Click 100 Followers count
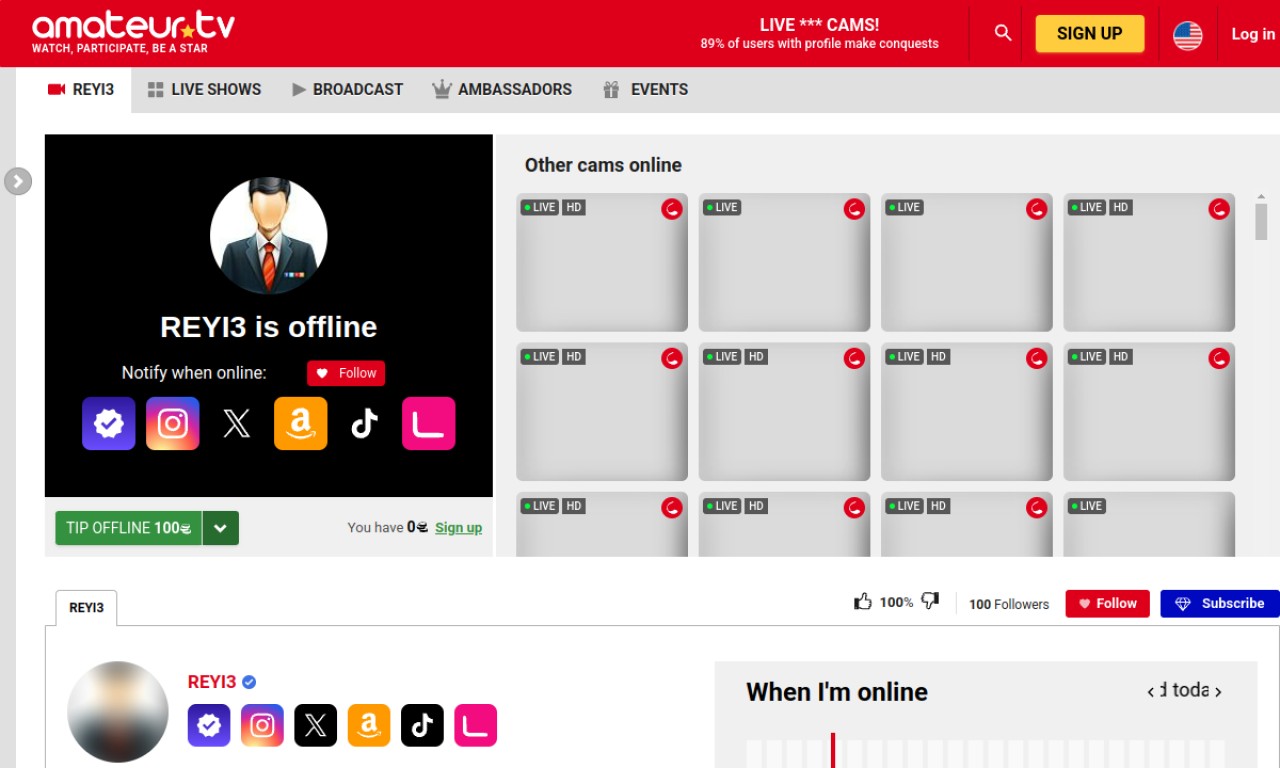Screen dimensions: 1280x768 click(x=1009, y=604)
